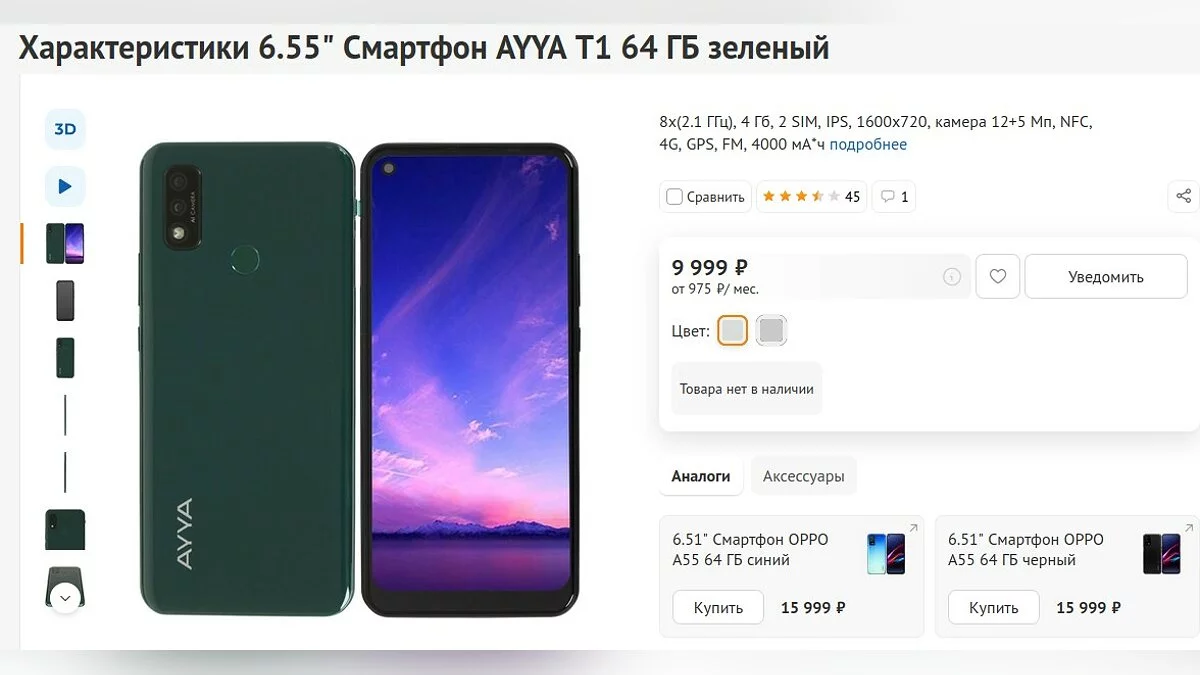Image resolution: width=1200 pixels, height=675 pixels.
Task: Tick the Сравнить checkbox
Action: [x=675, y=197]
